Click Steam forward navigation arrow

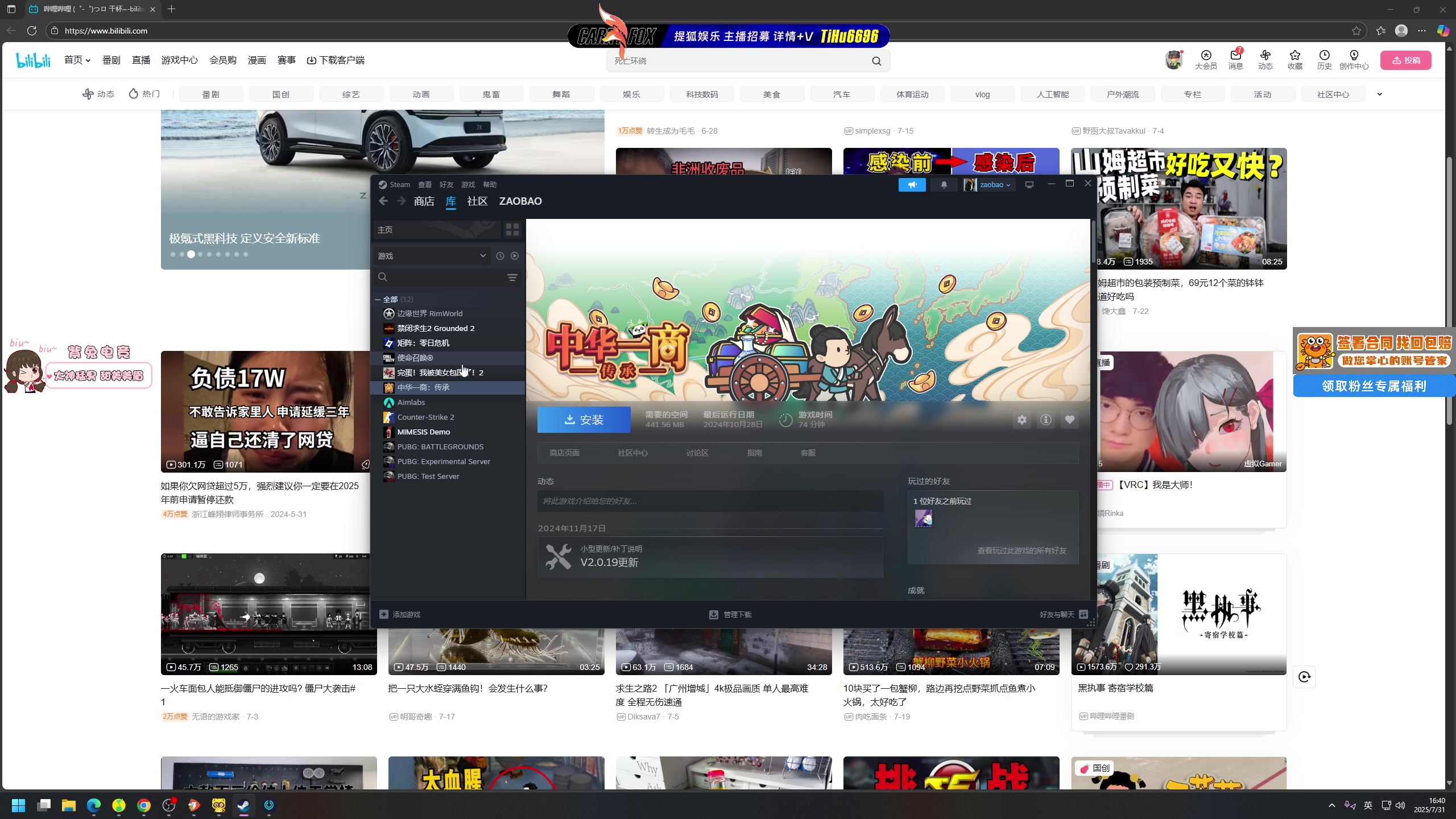pos(402,201)
